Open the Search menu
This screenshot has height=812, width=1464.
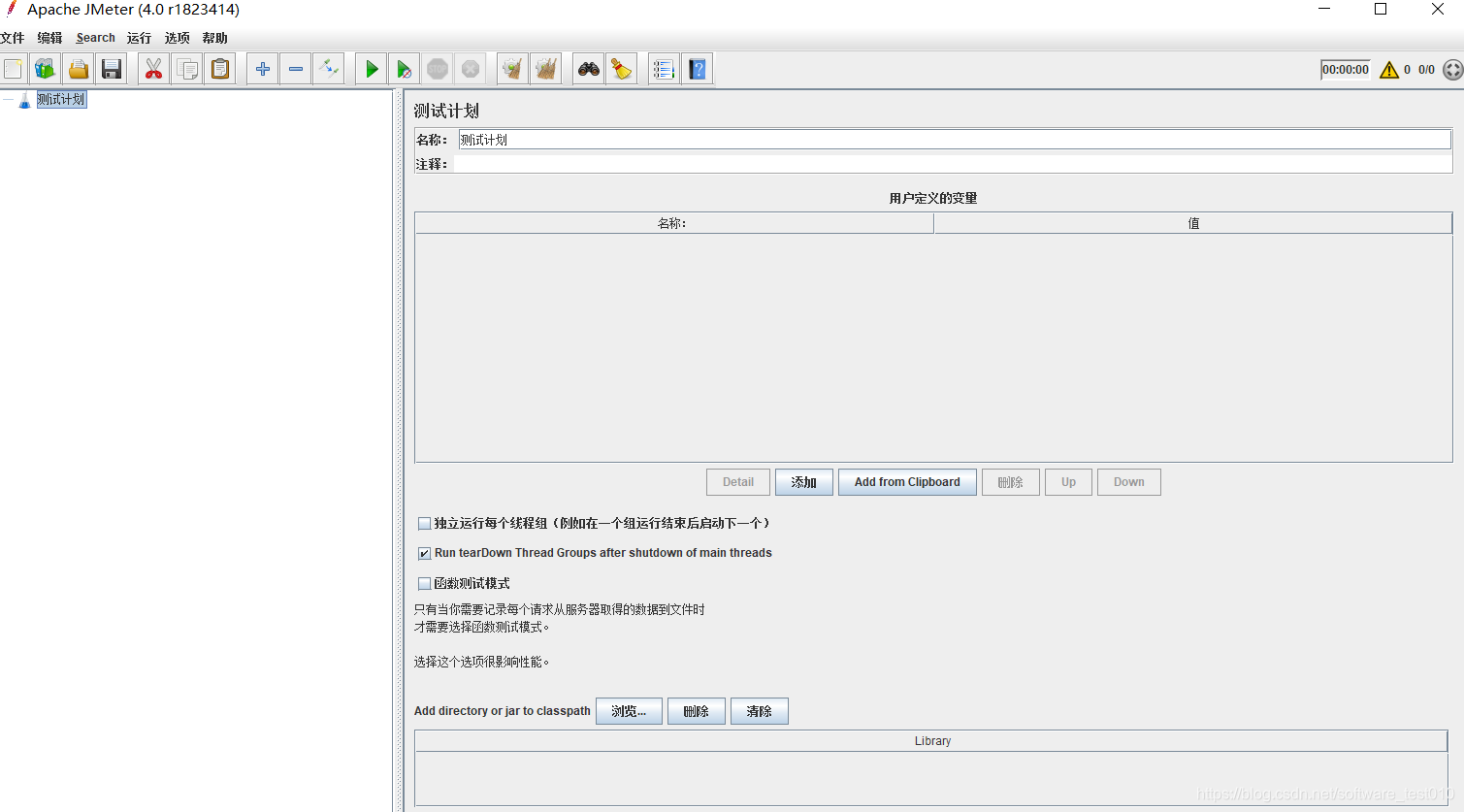(95, 38)
